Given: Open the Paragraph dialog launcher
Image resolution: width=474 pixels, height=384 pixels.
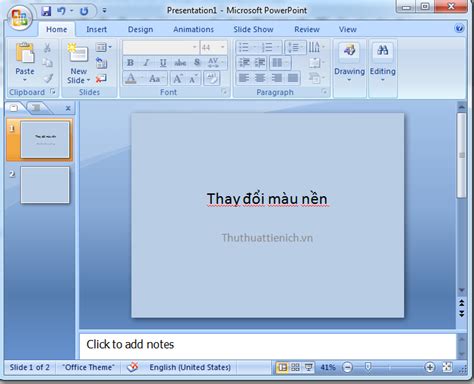Looking at the screenshot, I should [324, 92].
